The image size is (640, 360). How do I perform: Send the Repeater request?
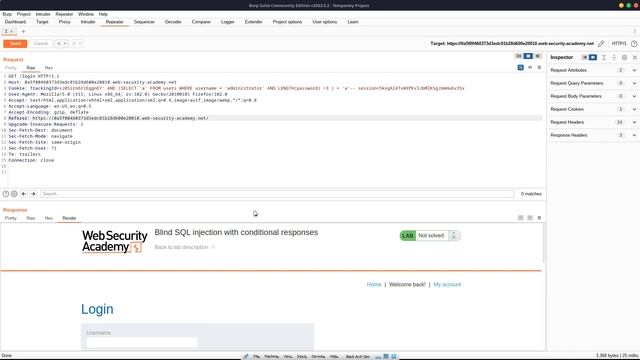tap(15, 44)
